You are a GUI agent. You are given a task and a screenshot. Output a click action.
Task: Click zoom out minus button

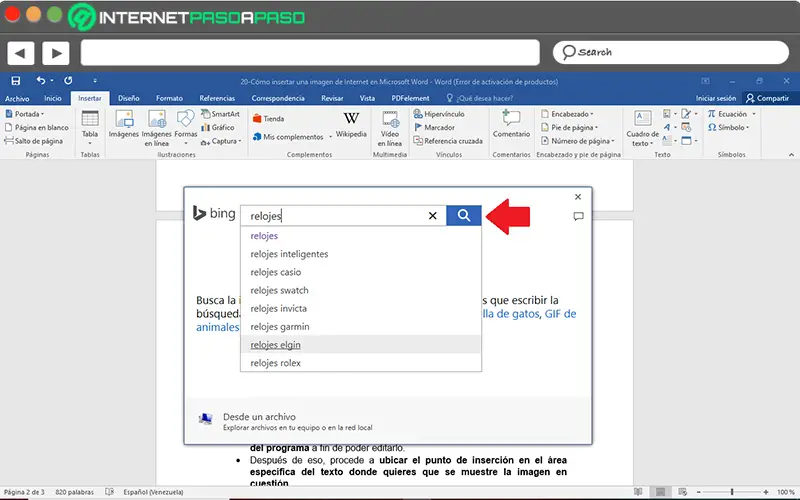click(698, 492)
